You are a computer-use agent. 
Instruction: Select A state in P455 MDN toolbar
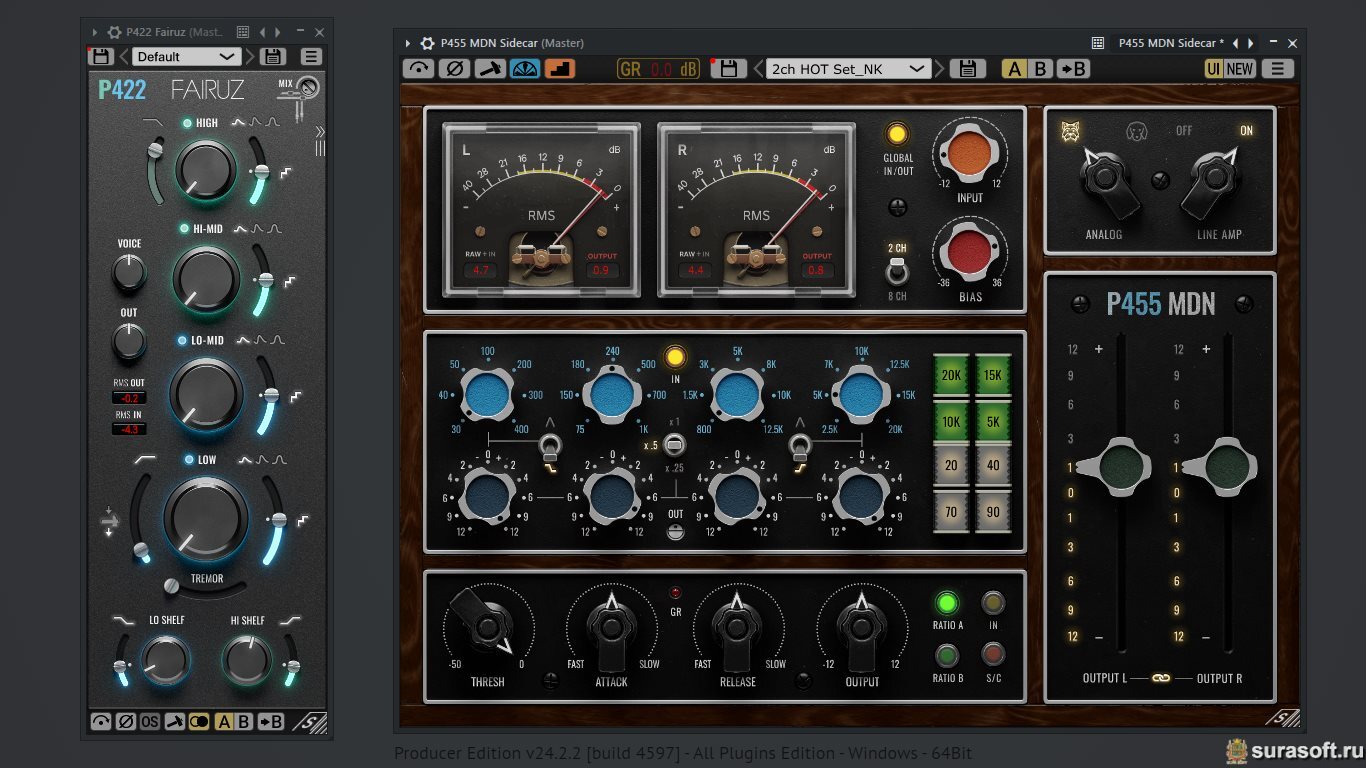(x=1015, y=69)
